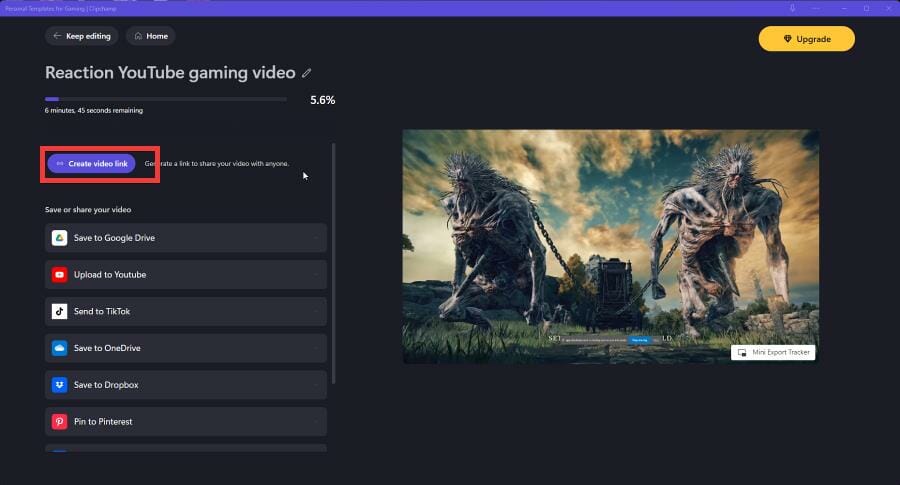Screen dimensions: 900x485
Task: Select Upload to Youtube text
Action: (110, 274)
